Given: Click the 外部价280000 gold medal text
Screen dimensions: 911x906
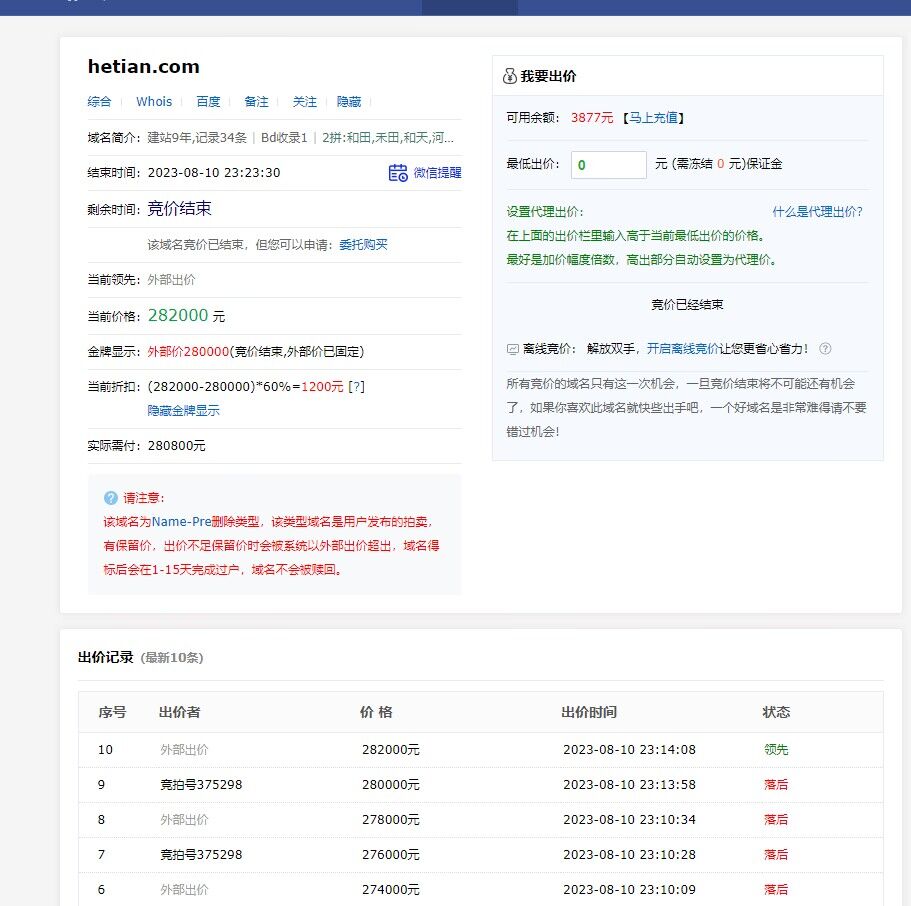Looking at the screenshot, I should [x=188, y=352].
